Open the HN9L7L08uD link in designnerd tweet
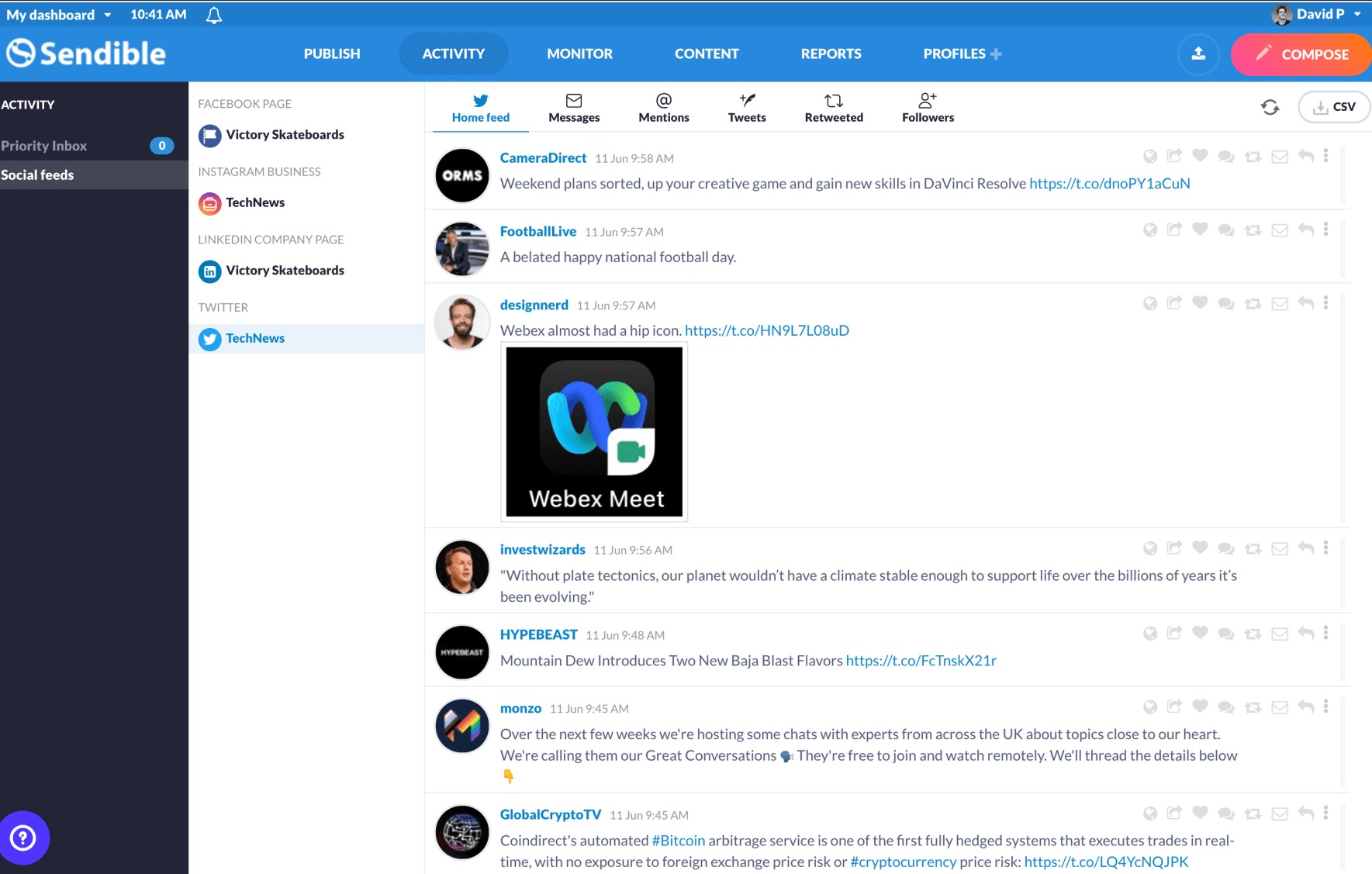The height and width of the screenshot is (874, 1372). tap(767, 330)
